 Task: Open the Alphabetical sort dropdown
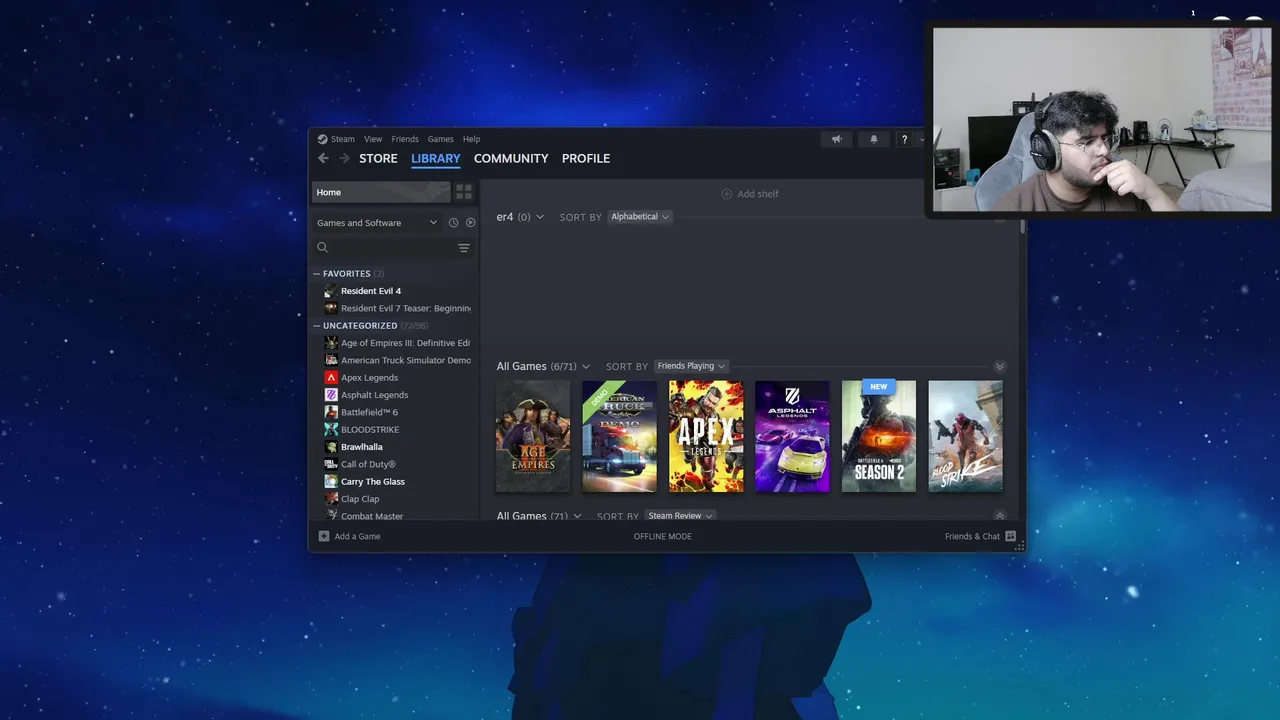tap(640, 217)
